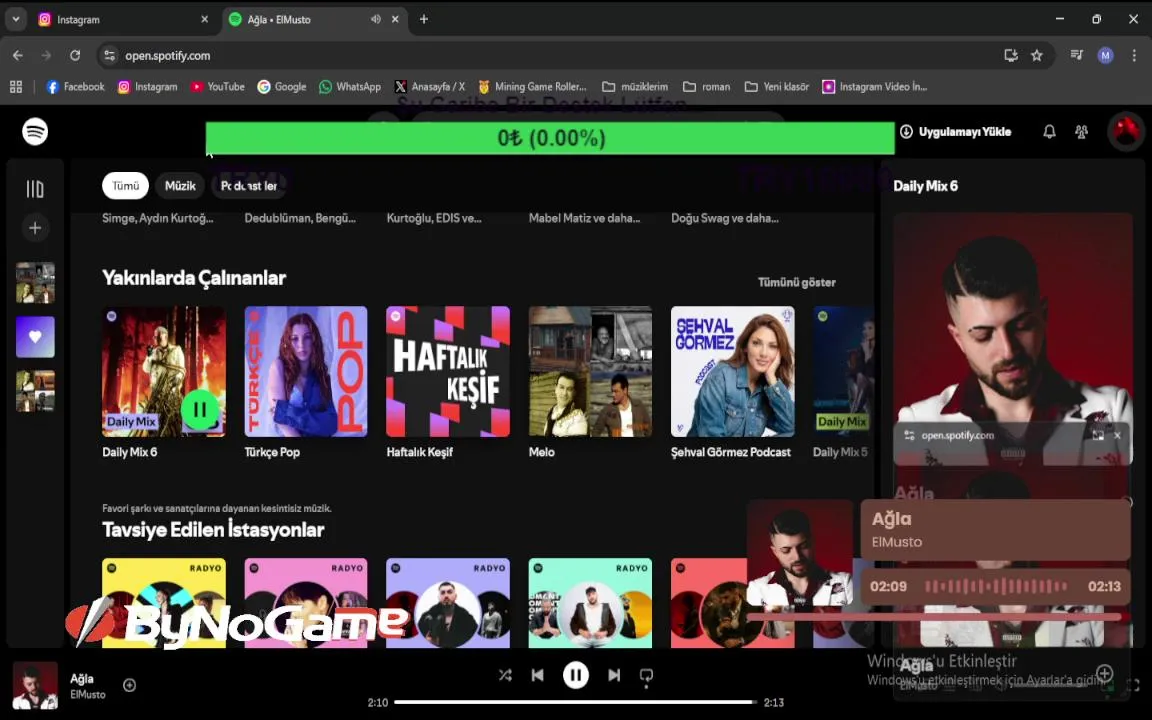Go back in browser history
This screenshot has width=1152, height=720.
coord(18,55)
